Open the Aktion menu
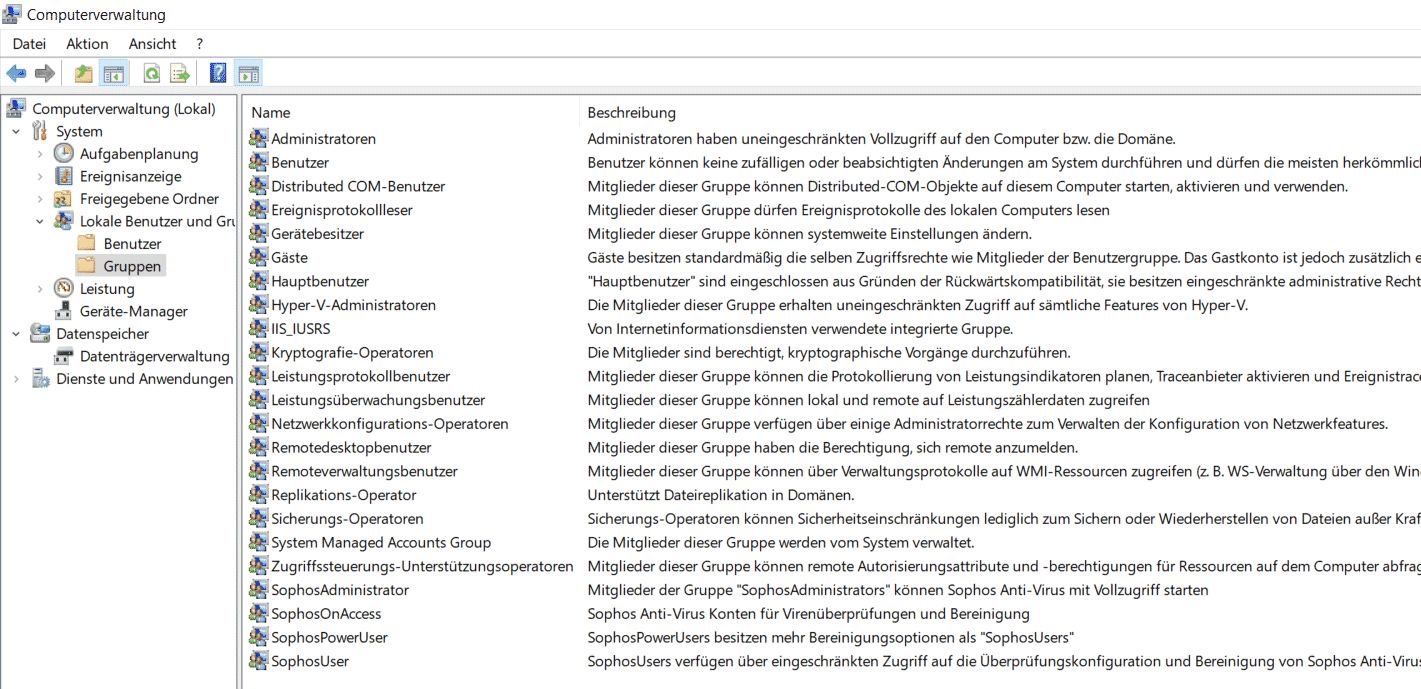 (x=87, y=44)
